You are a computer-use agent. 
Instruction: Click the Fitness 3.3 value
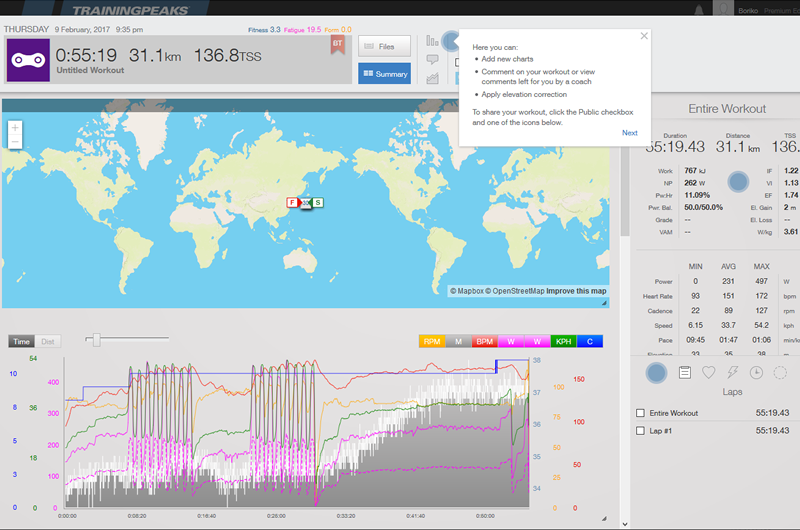[264, 30]
